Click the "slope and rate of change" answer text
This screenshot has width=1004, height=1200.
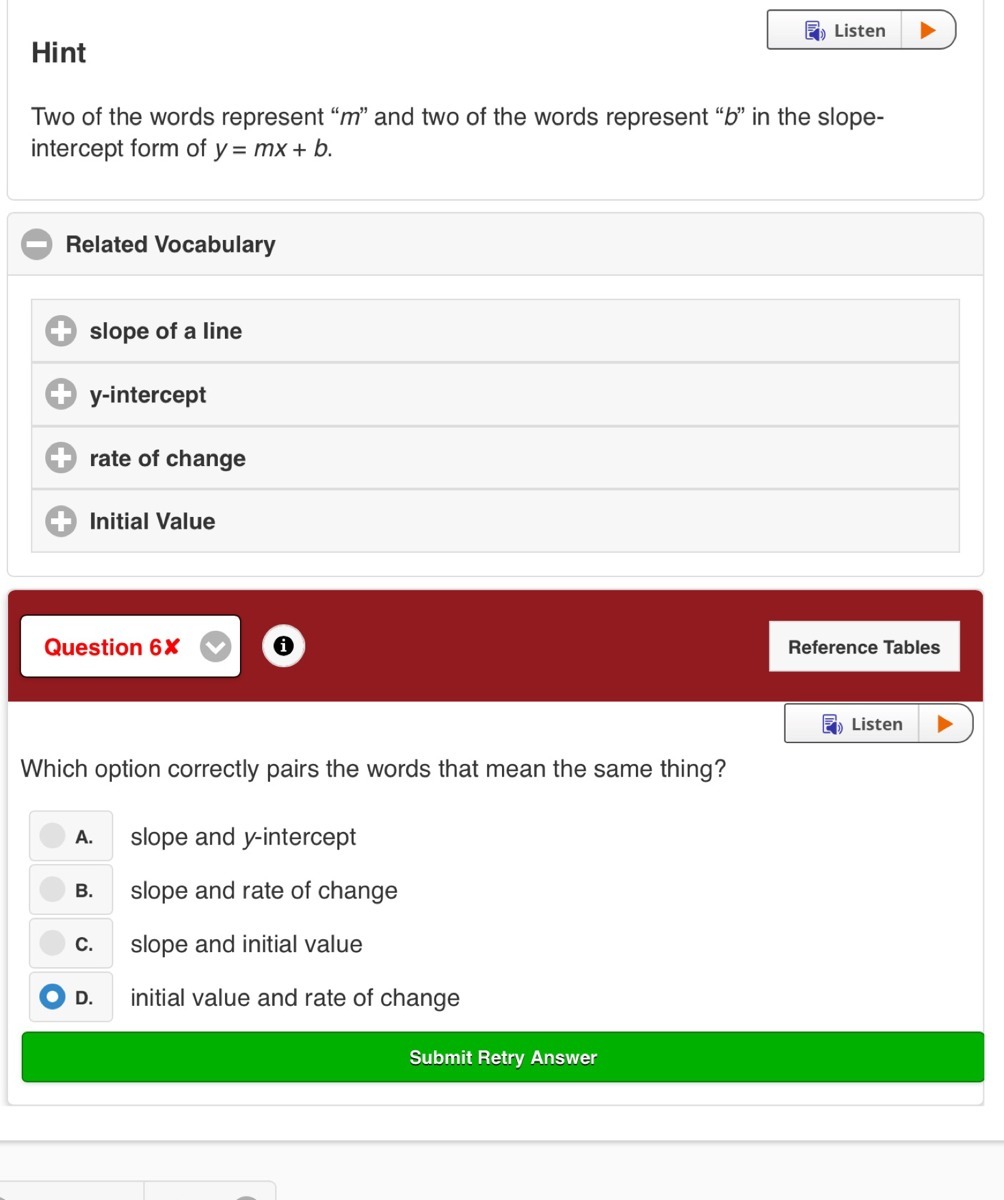(264, 891)
